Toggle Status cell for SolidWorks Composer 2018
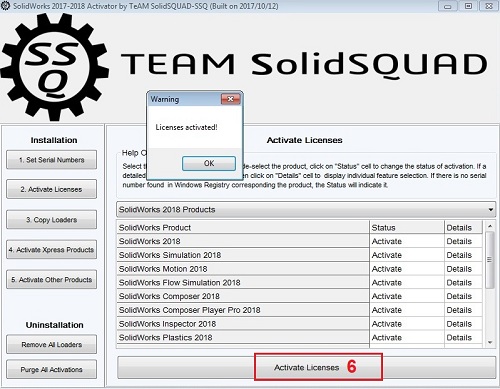 tap(407, 296)
